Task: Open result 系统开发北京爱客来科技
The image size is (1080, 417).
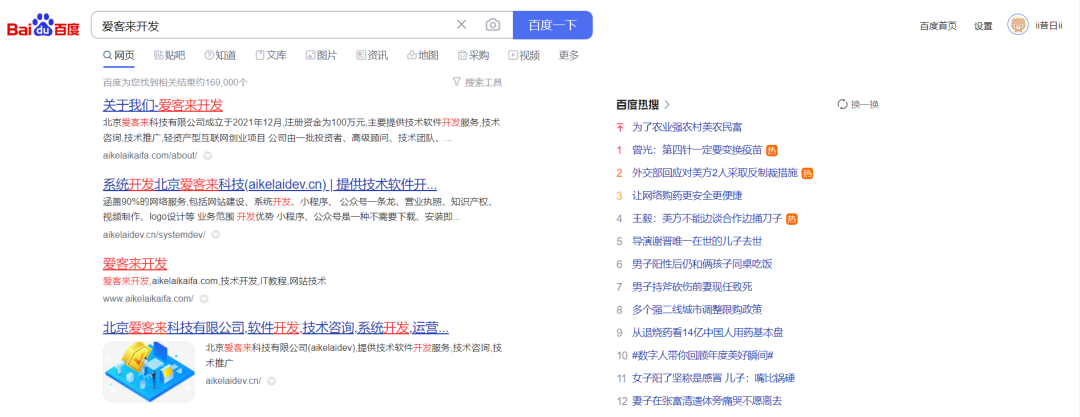Action: pyautogui.click(x=269, y=184)
